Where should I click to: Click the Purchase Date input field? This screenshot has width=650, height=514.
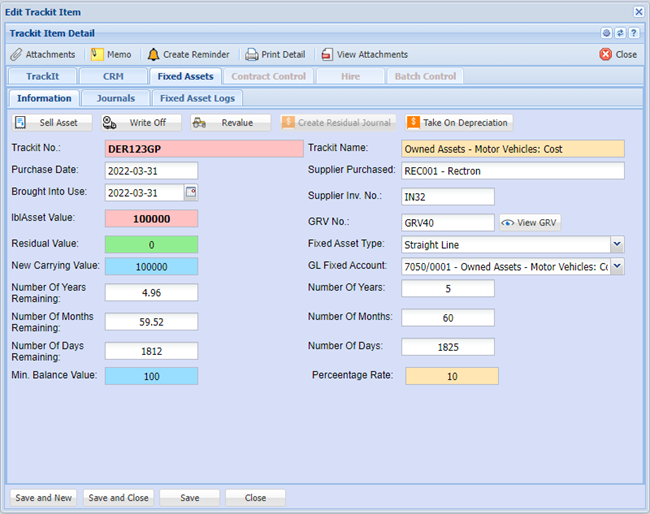[151, 170]
